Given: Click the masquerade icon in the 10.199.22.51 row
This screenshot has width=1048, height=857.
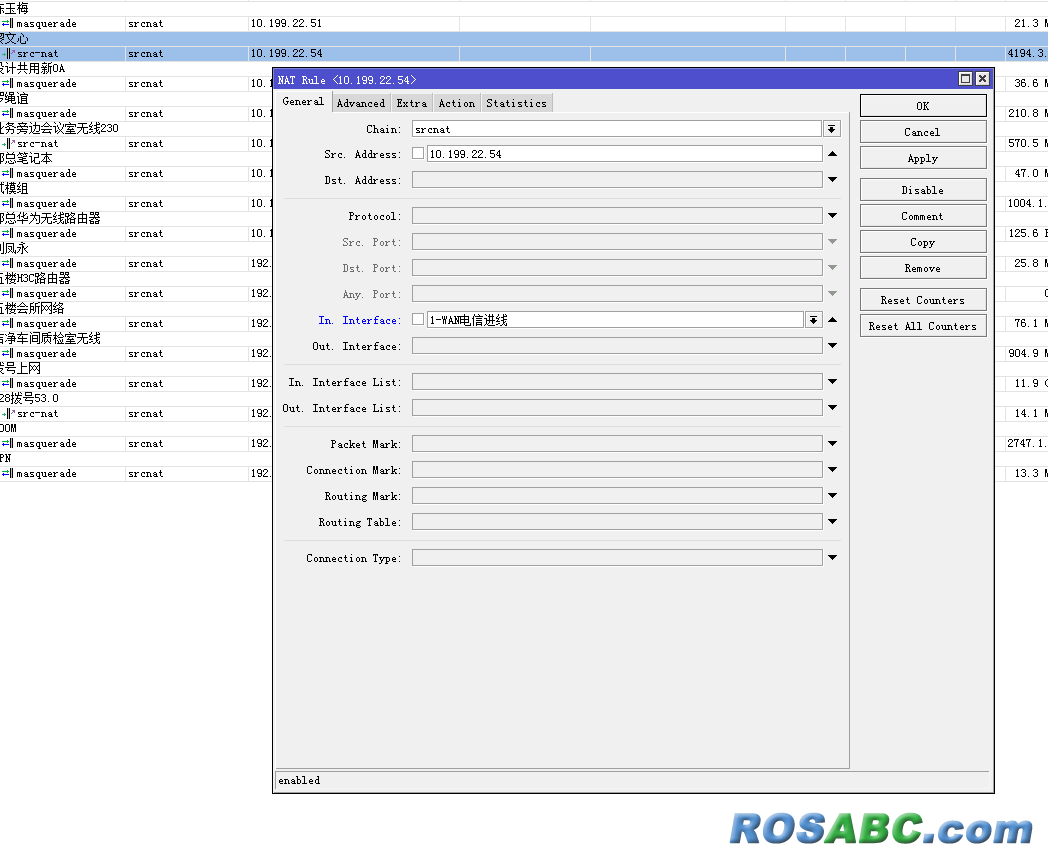Looking at the screenshot, I should click(x=7, y=23).
